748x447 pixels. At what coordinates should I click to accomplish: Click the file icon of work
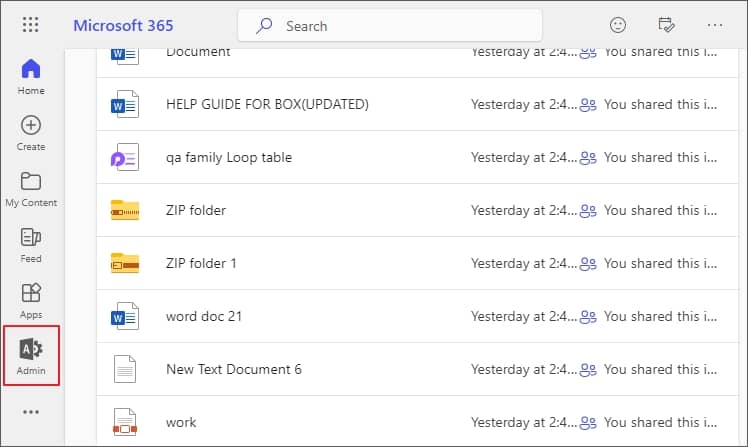125,422
